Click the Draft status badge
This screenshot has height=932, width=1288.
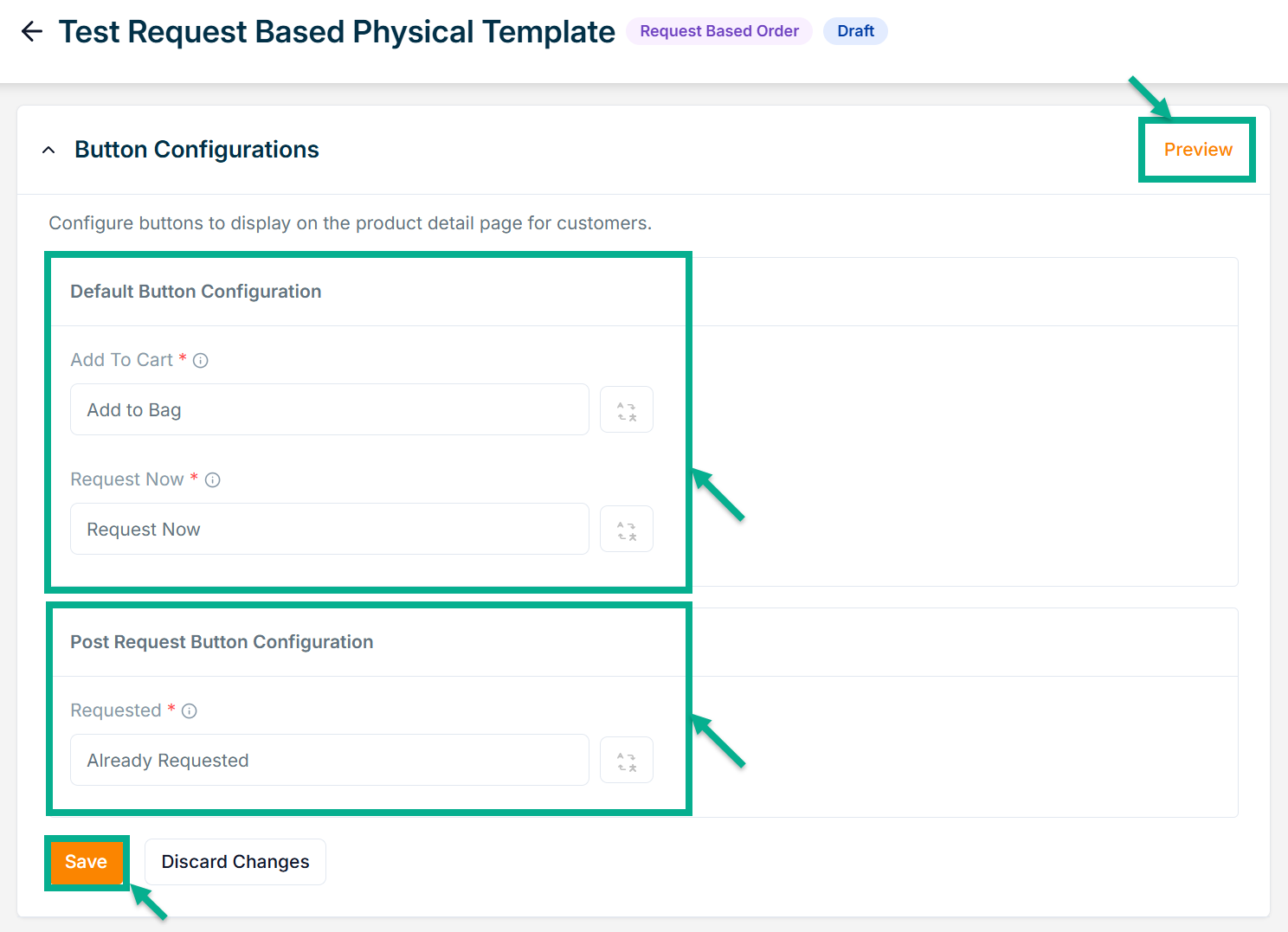(855, 31)
